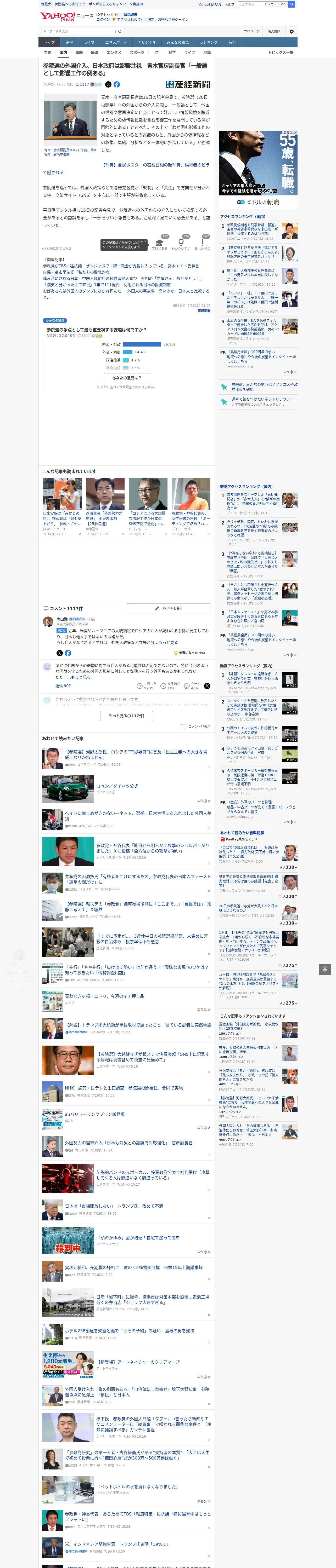The image size is (336, 1568).
Task: Click なるほど on the second comment
Action: [170, 686]
